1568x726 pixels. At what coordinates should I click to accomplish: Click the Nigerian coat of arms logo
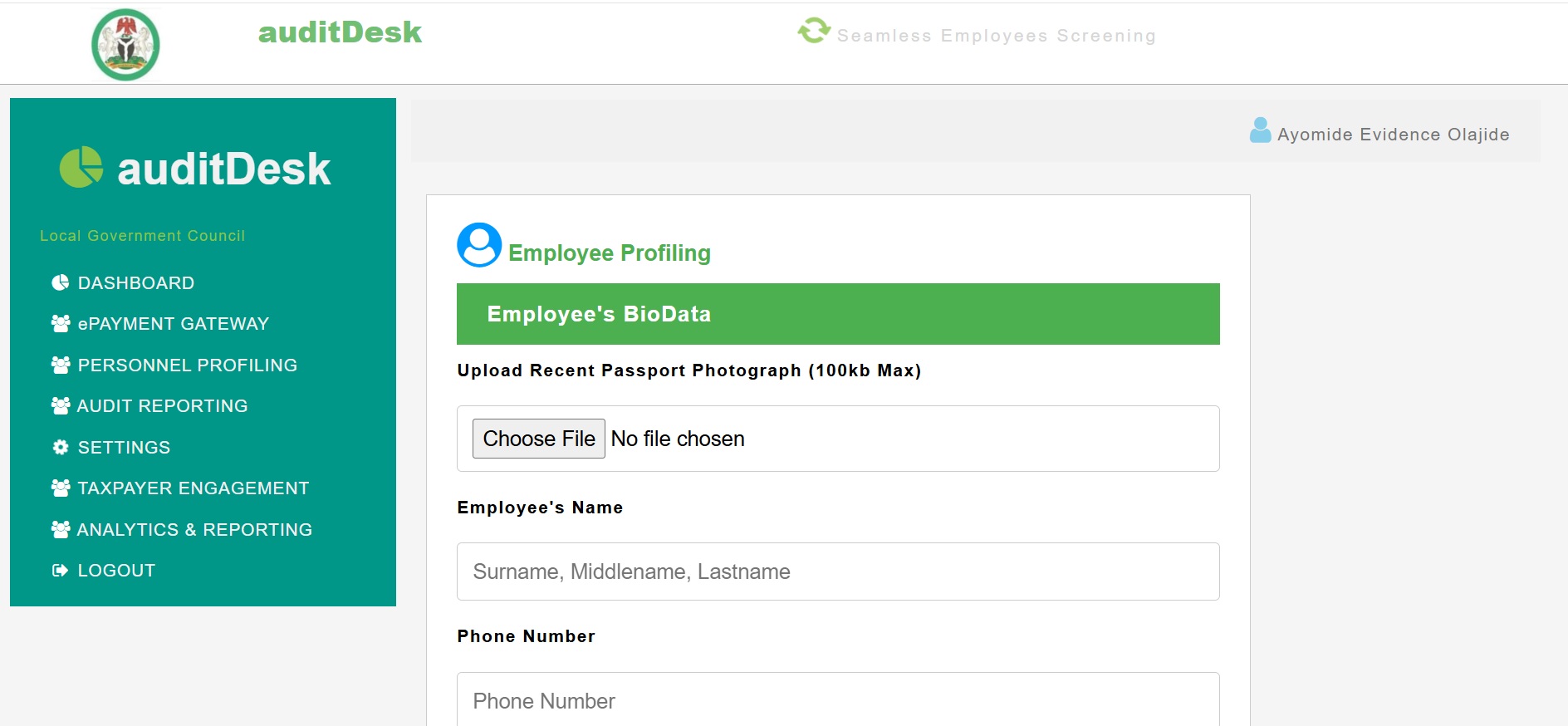[125, 44]
